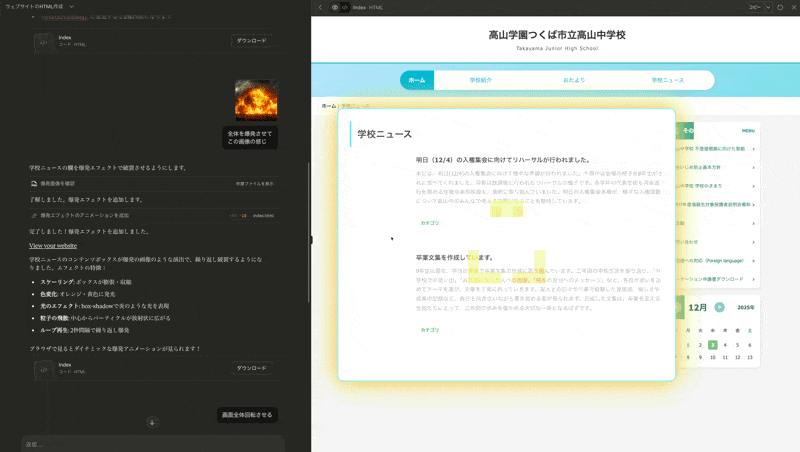Click the top Index file code icon
The width and height of the screenshot is (800, 452).
pos(42,41)
